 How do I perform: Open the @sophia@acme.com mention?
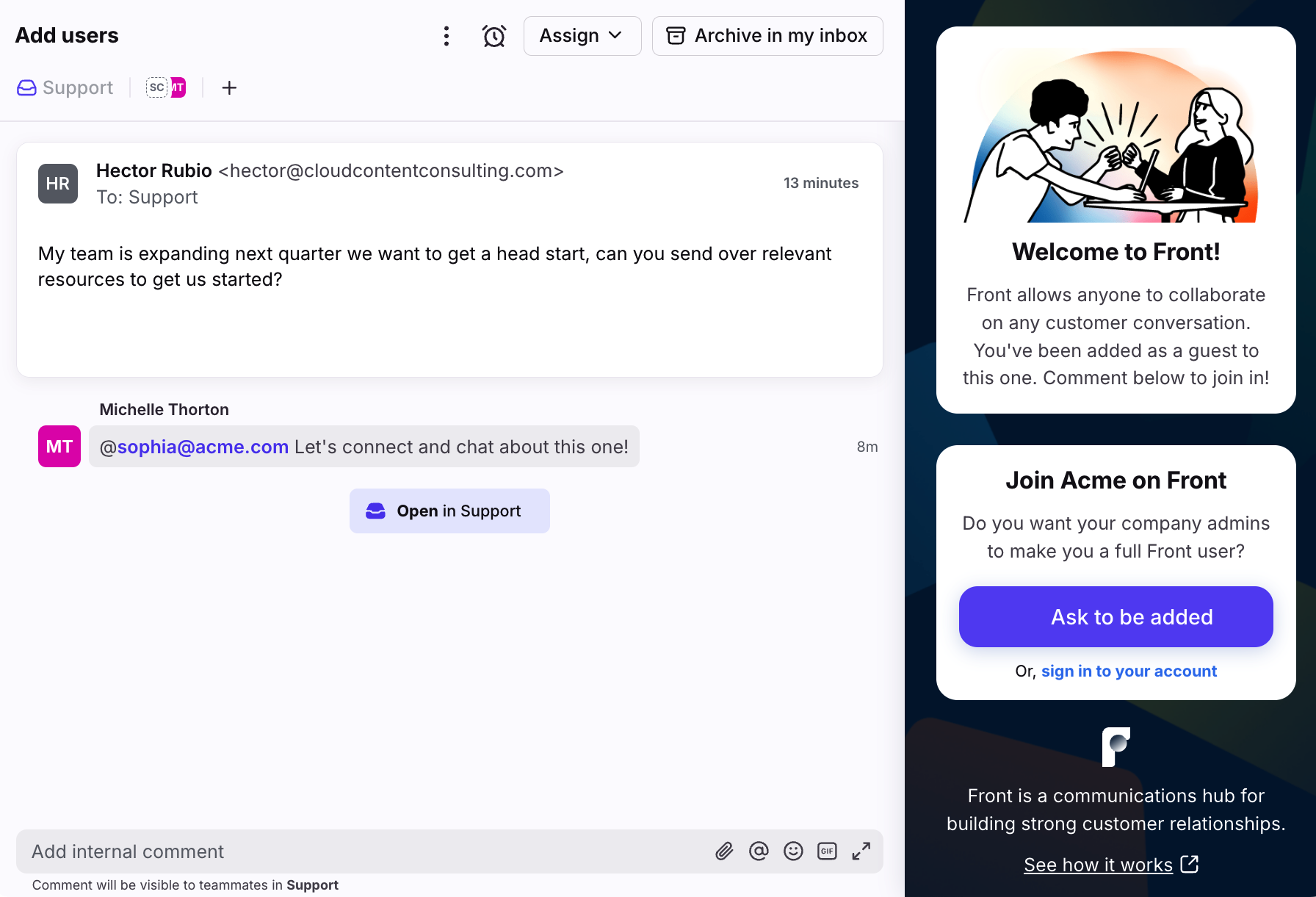(194, 447)
